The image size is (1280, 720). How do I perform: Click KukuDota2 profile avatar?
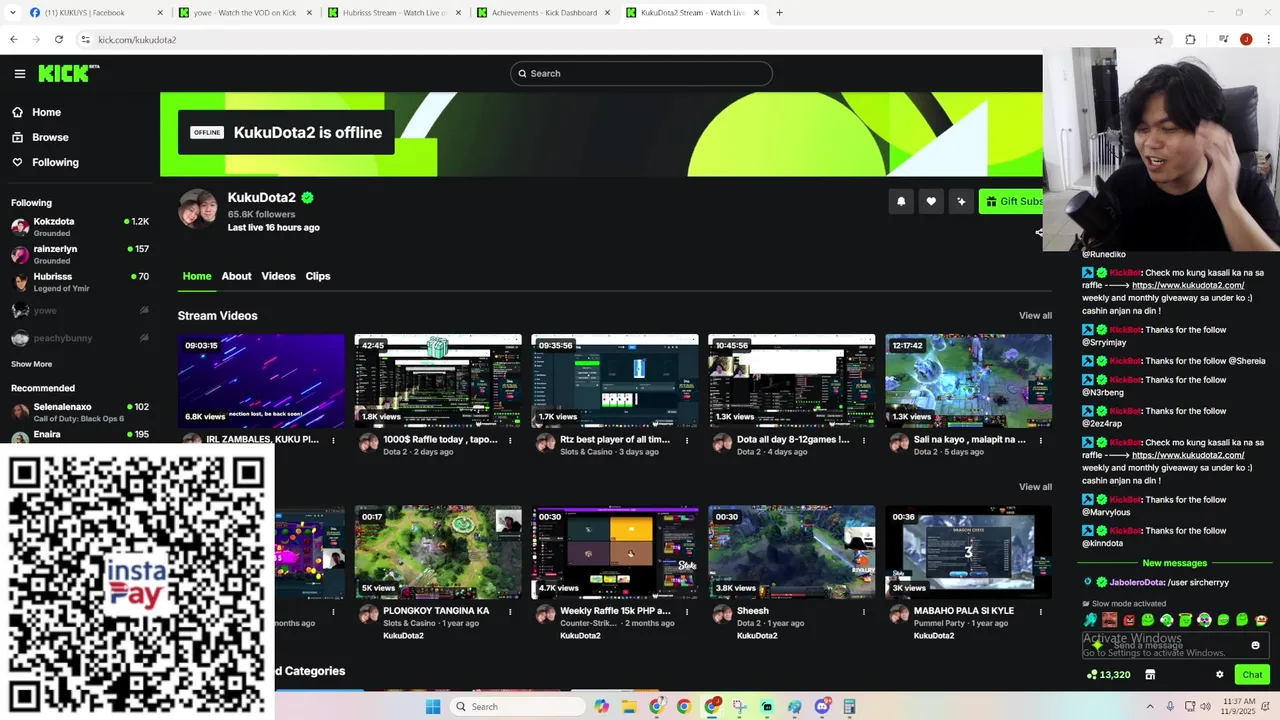click(198, 209)
